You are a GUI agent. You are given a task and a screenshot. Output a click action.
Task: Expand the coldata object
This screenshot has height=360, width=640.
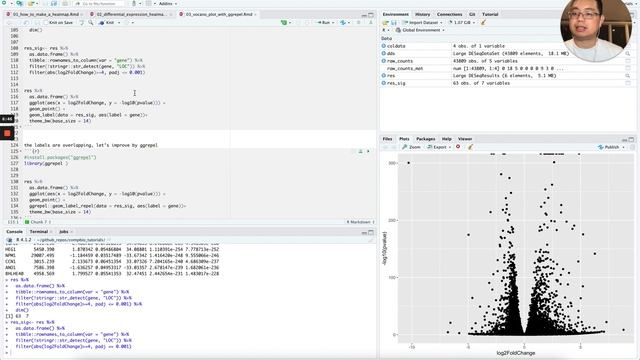pos(384,46)
